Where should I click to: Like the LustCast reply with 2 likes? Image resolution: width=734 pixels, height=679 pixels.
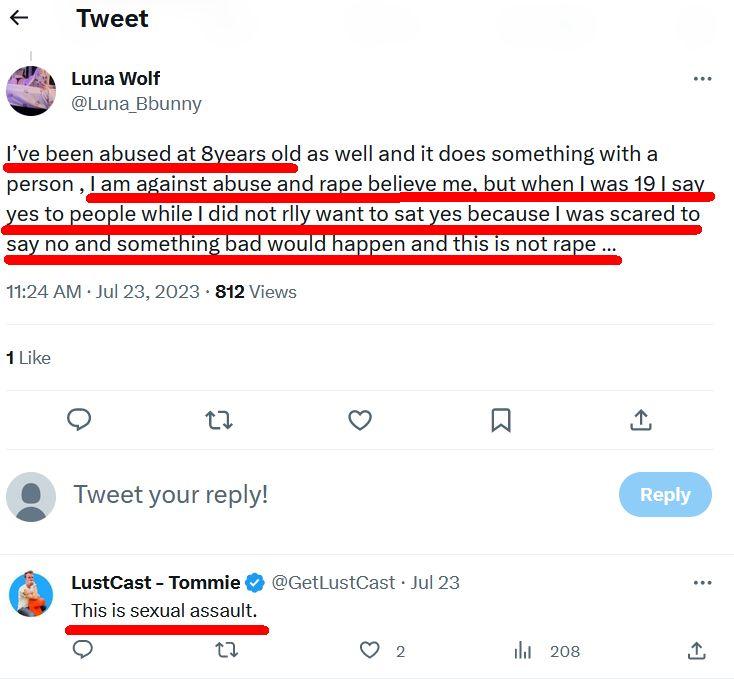(371, 651)
